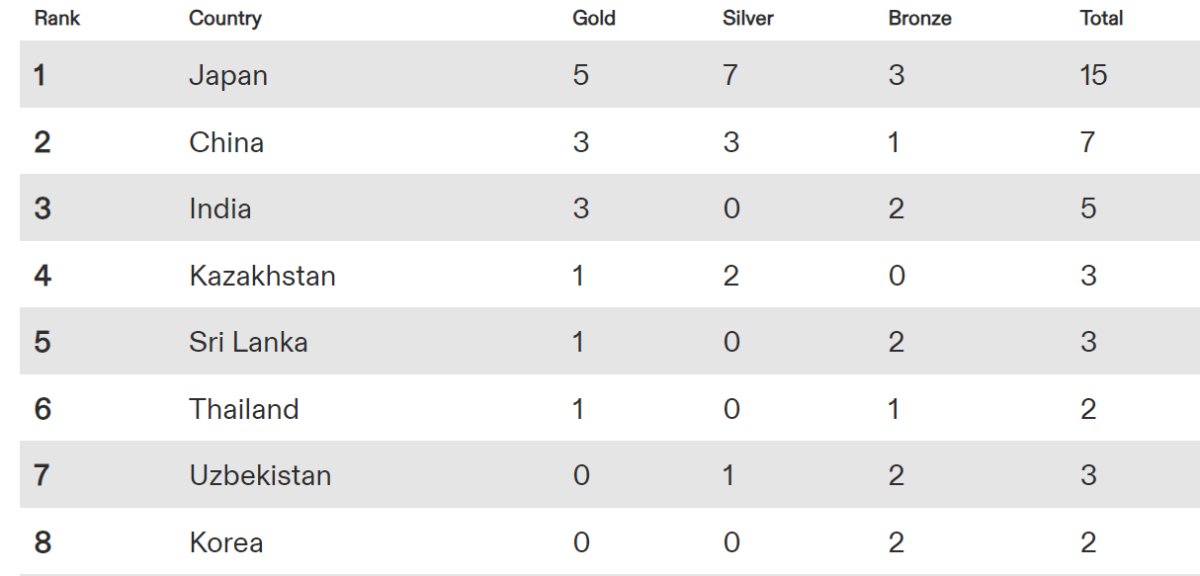
Task: Click the Silver column header
Action: coord(748,18)
